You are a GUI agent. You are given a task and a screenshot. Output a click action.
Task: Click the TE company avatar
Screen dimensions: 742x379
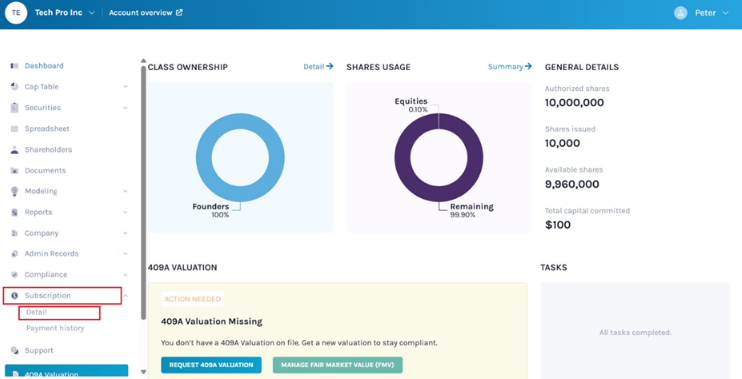(16, 13)
